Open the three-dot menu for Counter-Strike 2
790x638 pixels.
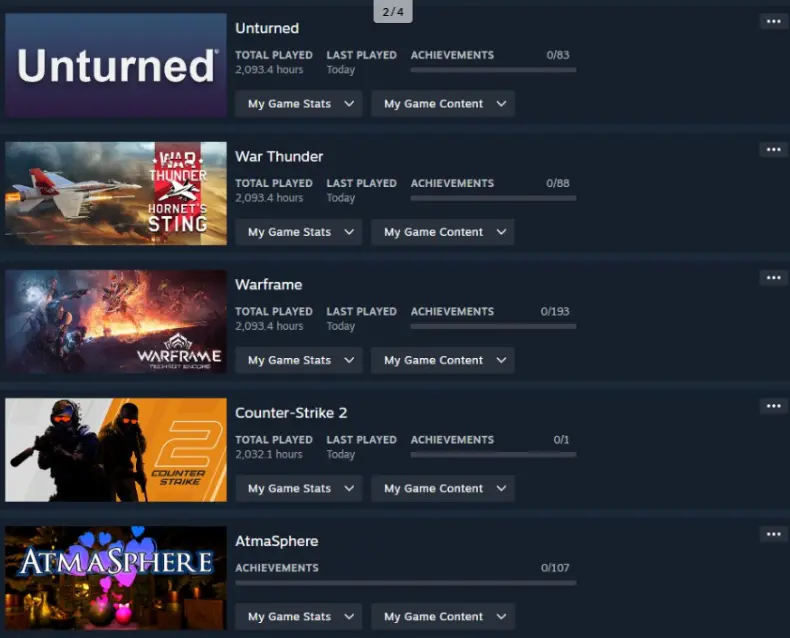(773, 406)
